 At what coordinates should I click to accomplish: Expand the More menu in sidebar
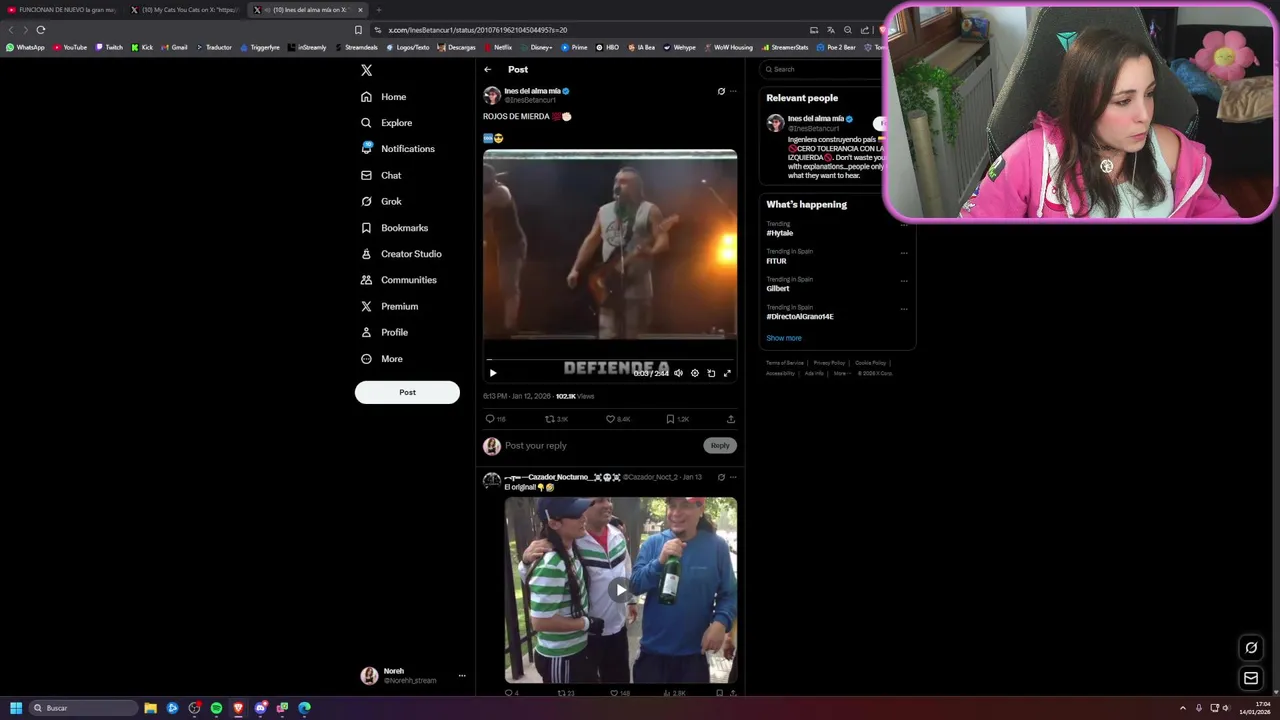[x=381, y=359]
